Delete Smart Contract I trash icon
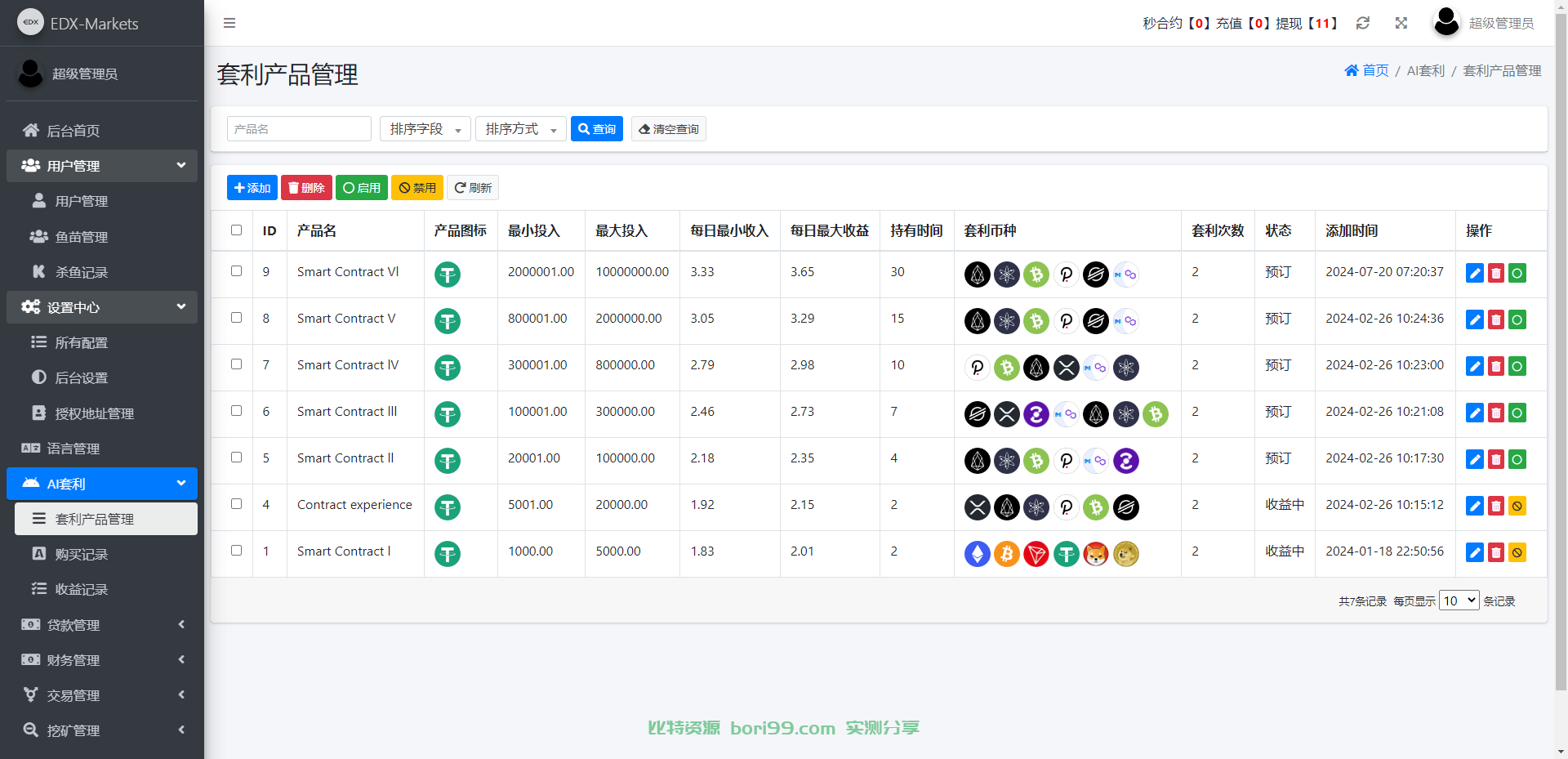The image size is (1568, 759). (1496, 553)
